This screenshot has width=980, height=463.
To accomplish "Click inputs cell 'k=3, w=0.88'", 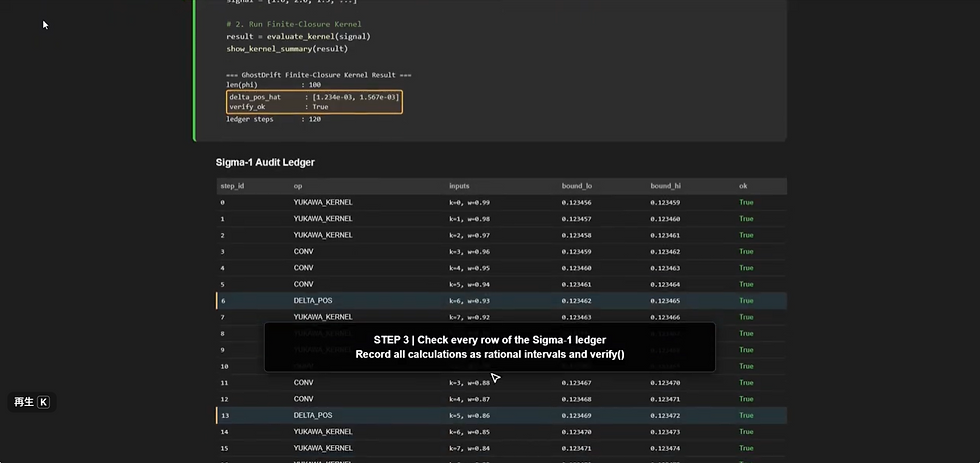I will 469,382.
